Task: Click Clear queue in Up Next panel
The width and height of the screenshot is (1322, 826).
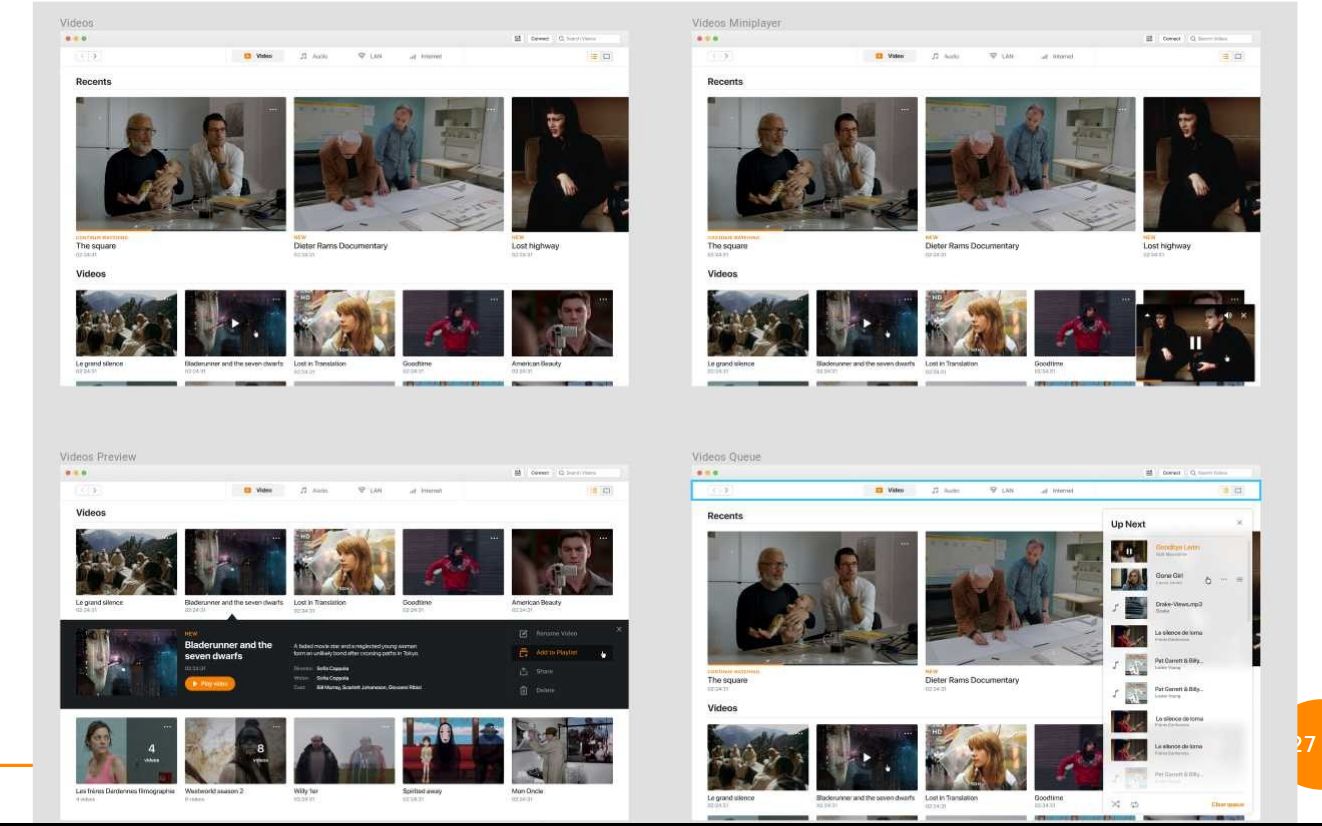Action: pyautogui.click(x=1227, y=804)
